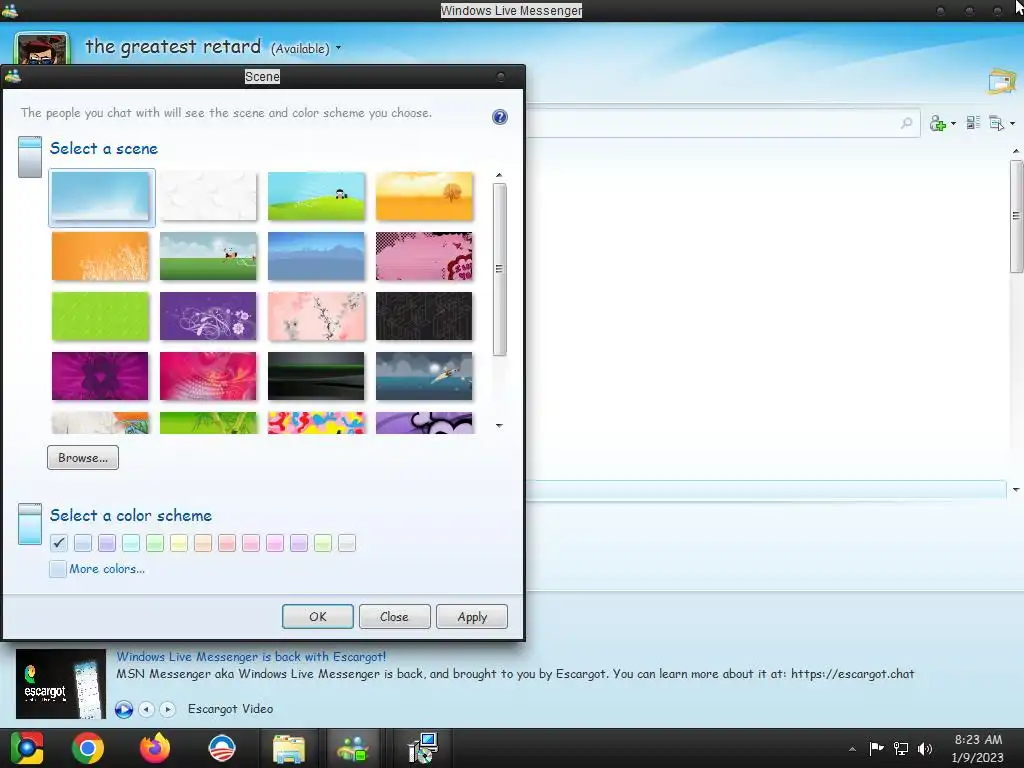Image resolution: width=1024 pixels, height=768 pixels.
Task: Open help icon in Scene dialog
Action: pyautogui.click(x=500, y=117)
